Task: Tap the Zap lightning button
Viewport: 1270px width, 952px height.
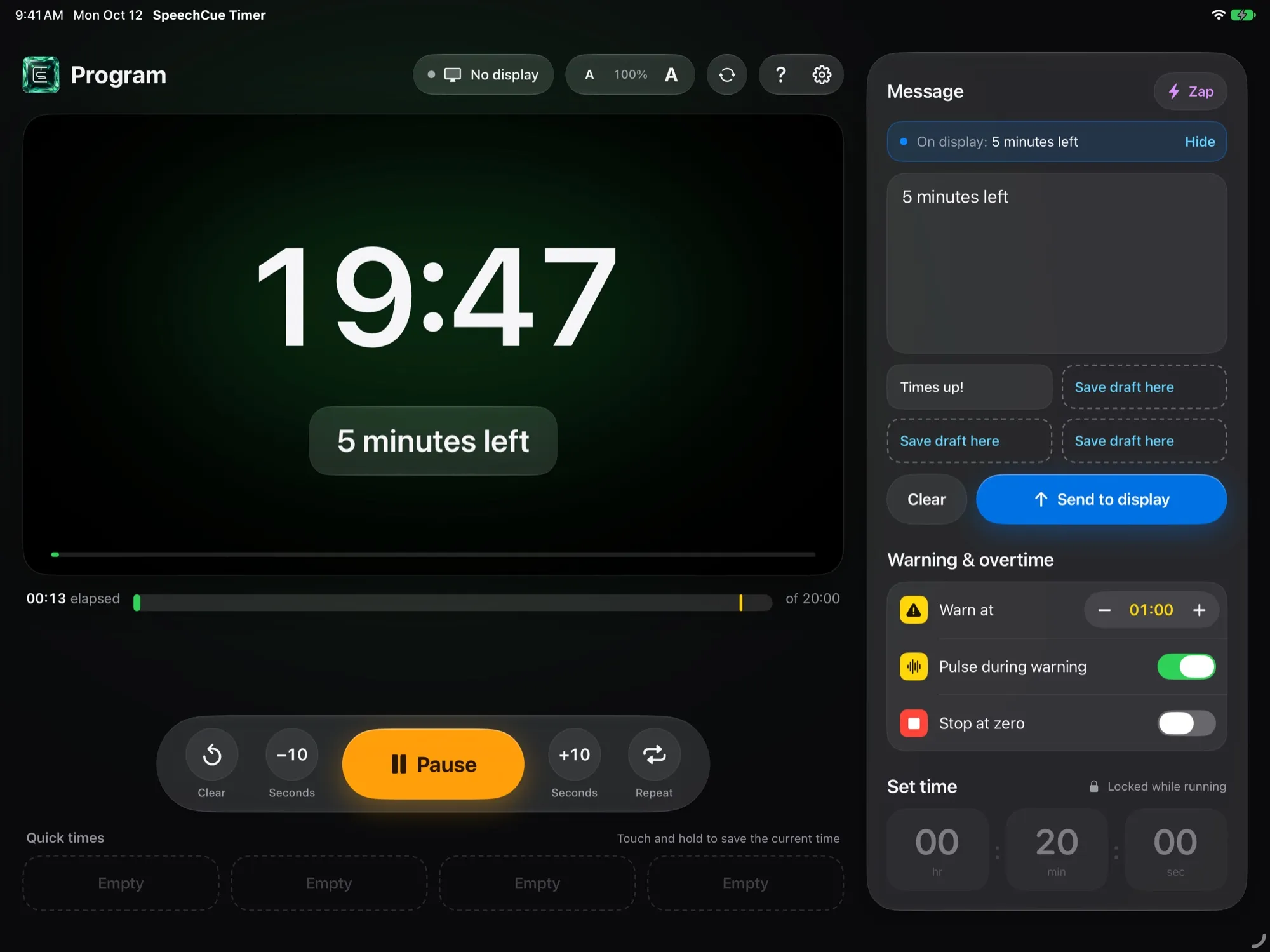Action: coord(1190,91)
